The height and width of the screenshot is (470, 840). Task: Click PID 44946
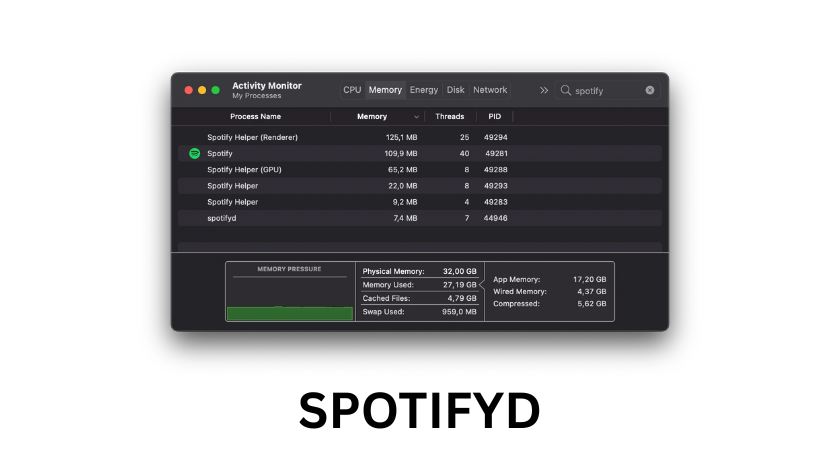[x=496, y=218]
